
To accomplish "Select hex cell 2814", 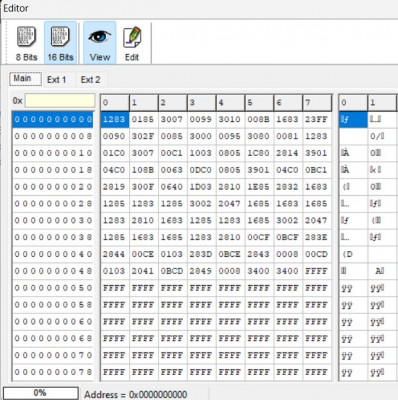I will 288,153.
